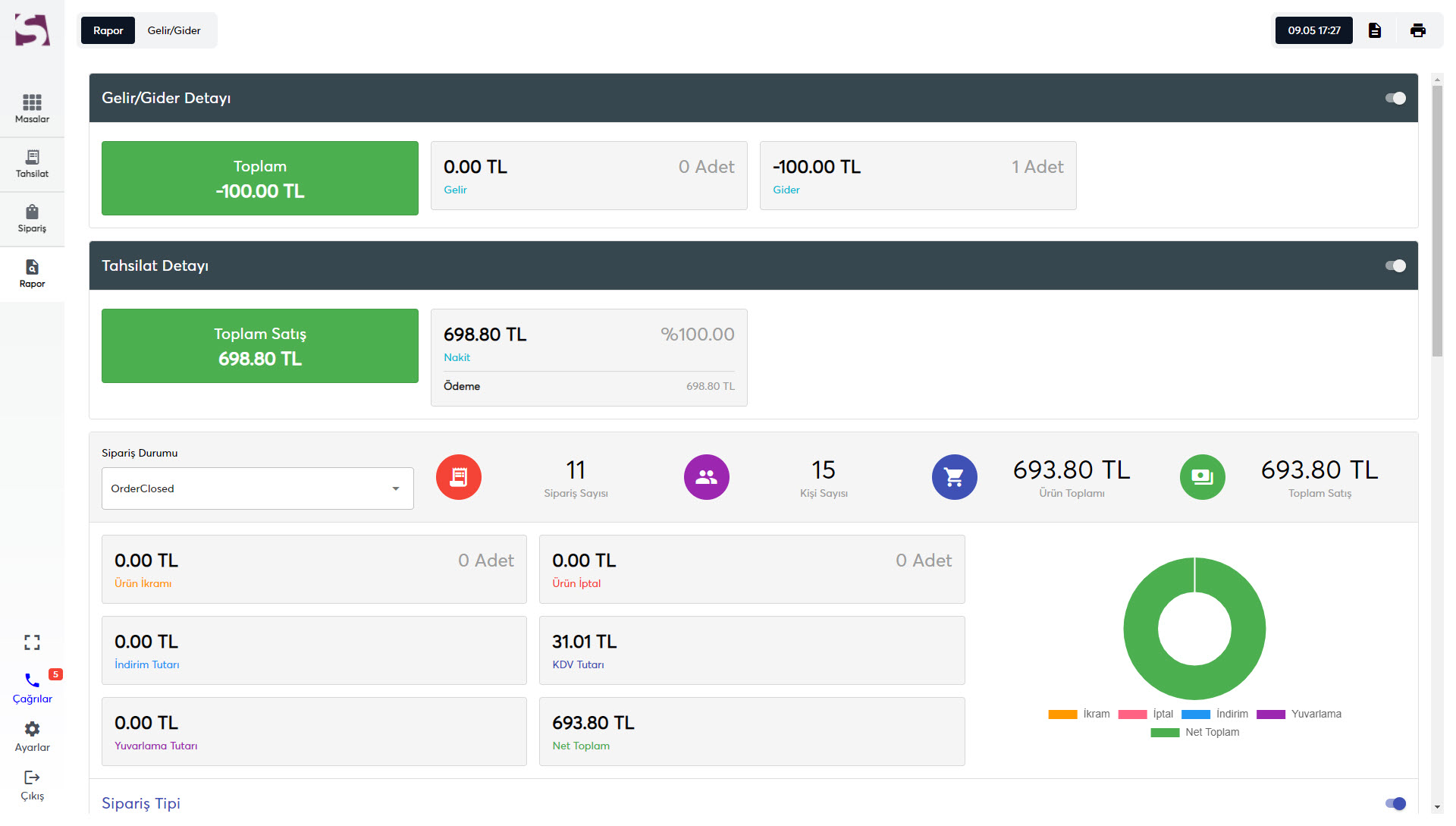Click the document export icon
Viewport: 1456px width, 826px height.
(1374, 30)
